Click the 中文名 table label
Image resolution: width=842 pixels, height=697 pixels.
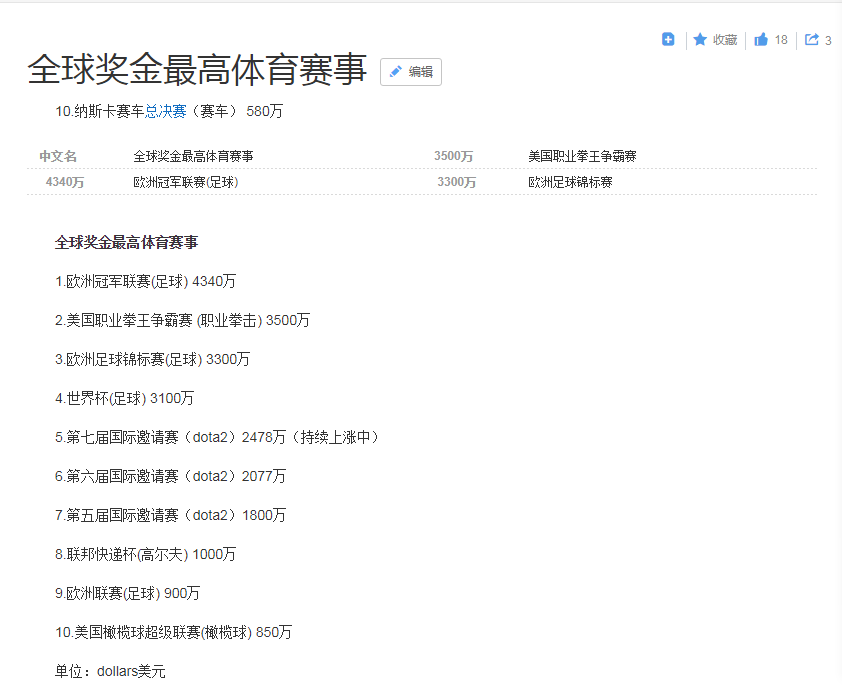pyautogui.click(x=58, y=156)
